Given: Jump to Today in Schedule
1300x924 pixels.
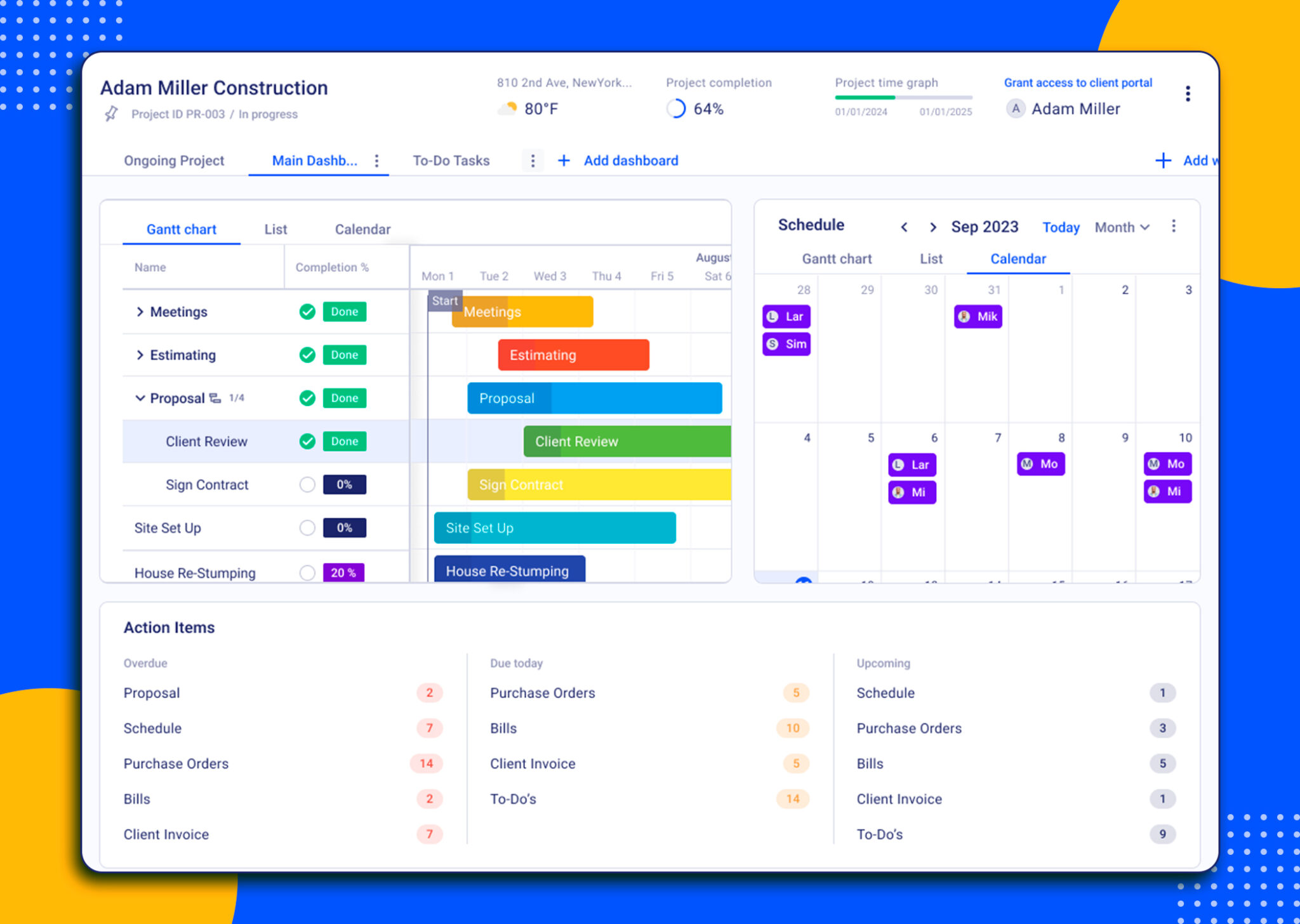Looking at the screenshot, I should [x=1061, y=227].
